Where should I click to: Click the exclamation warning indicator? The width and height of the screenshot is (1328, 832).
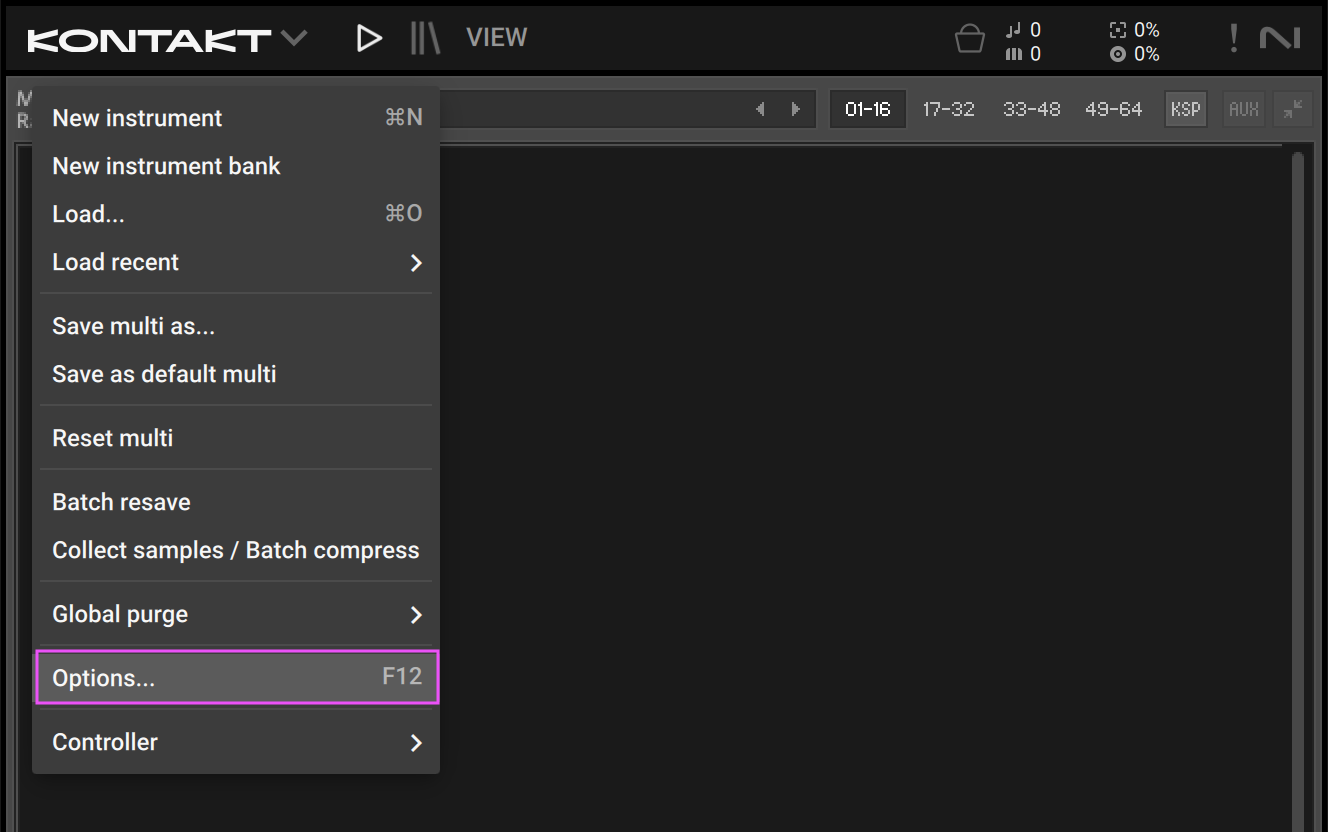1234,37
